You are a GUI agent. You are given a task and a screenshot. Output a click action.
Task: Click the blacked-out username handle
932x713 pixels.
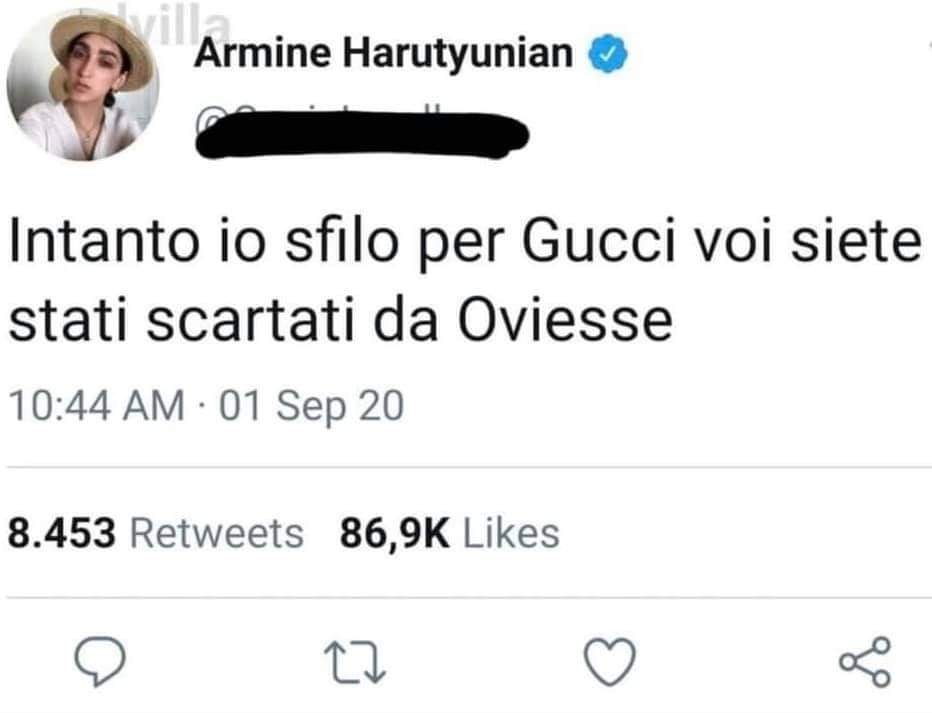tap(360, 132)
